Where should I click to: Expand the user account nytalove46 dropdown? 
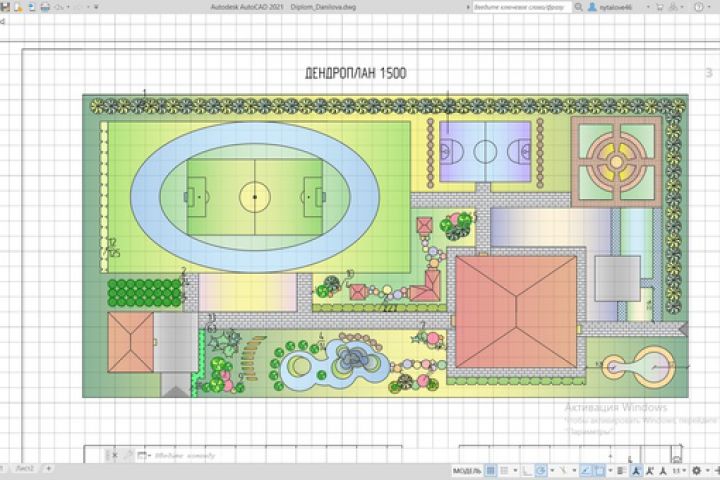tap(648, 7)
